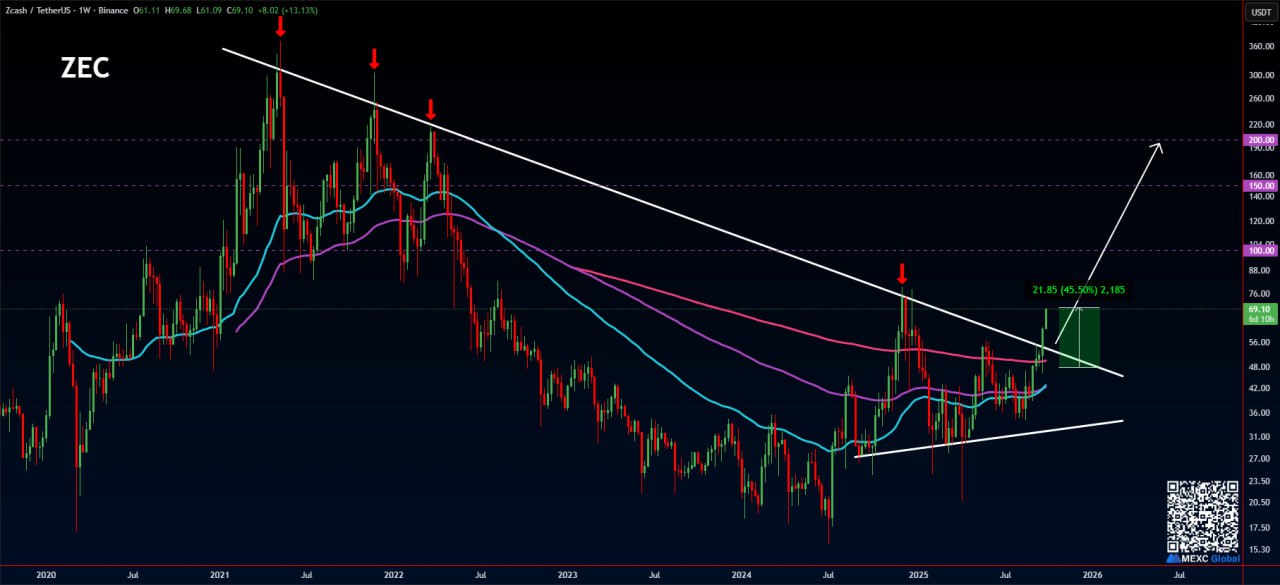The image size is (1280, 585).
Task: Click the green price range measurement box
Action: point(1079,337)
